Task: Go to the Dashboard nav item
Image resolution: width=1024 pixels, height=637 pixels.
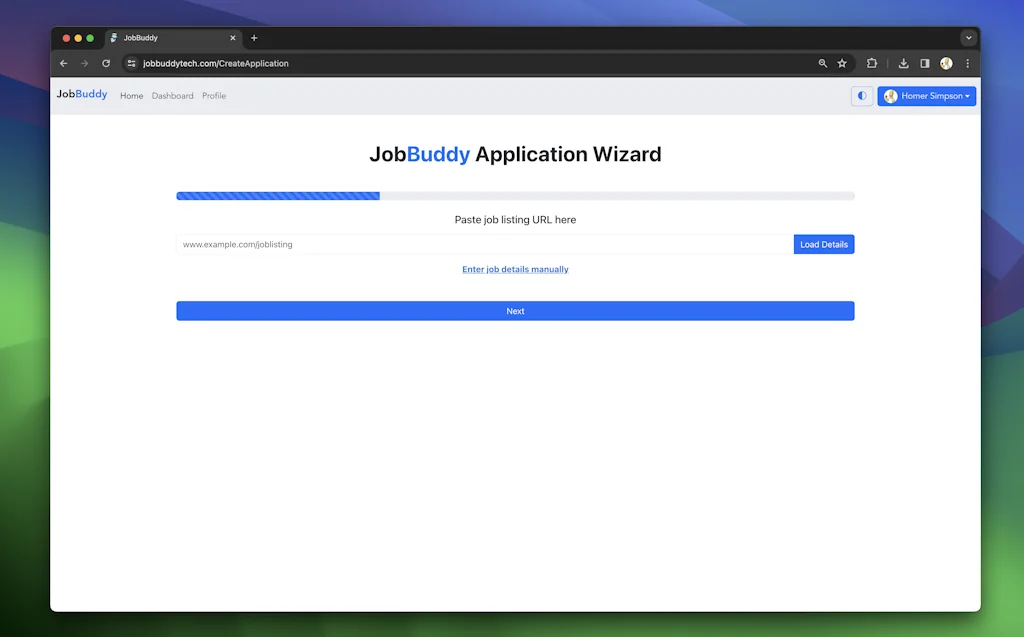Action: [x=172, y=96]
